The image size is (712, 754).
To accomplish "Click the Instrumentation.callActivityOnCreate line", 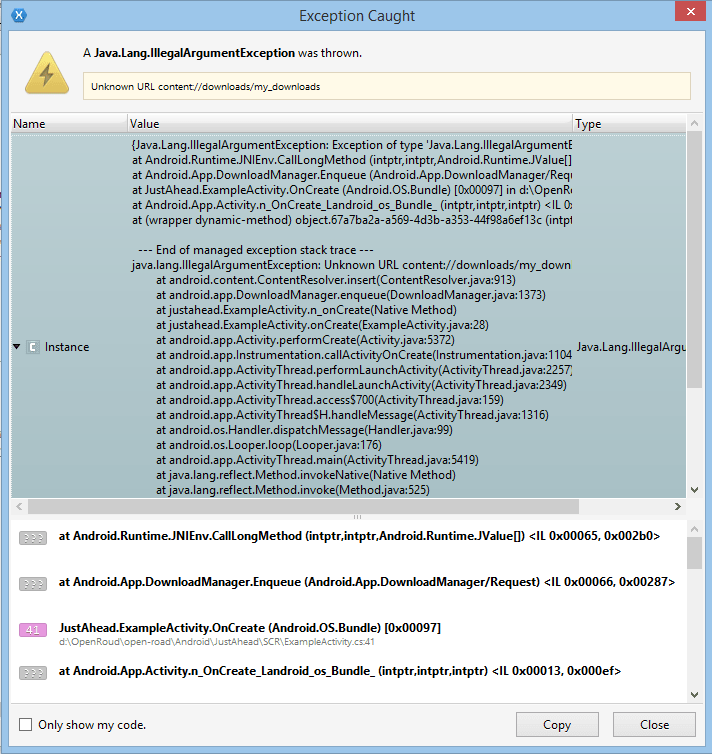I will click(x=364, y=355).
